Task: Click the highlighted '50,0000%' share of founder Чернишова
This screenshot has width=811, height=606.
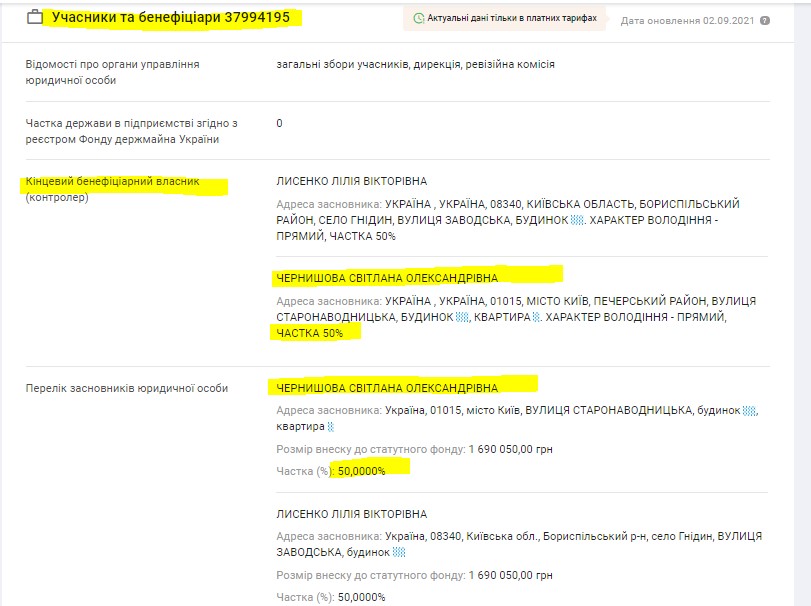Action: pos(361,471)
